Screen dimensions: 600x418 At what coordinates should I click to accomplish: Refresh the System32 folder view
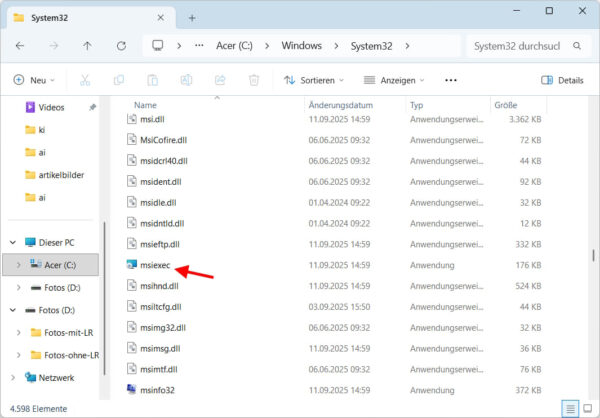click(x=121, y=46)
